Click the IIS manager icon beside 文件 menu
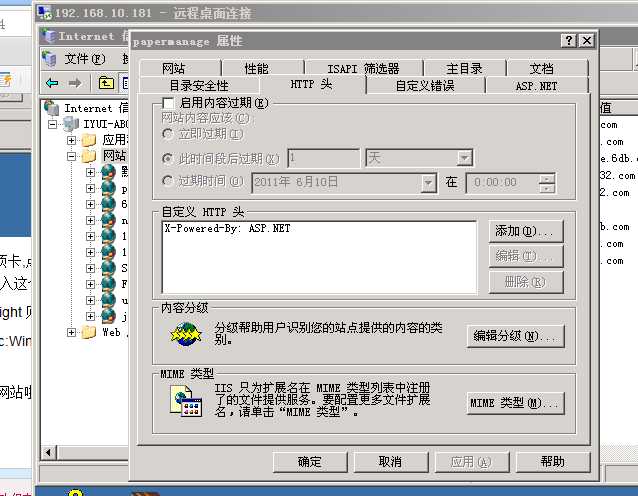 [x=50, y=59]
